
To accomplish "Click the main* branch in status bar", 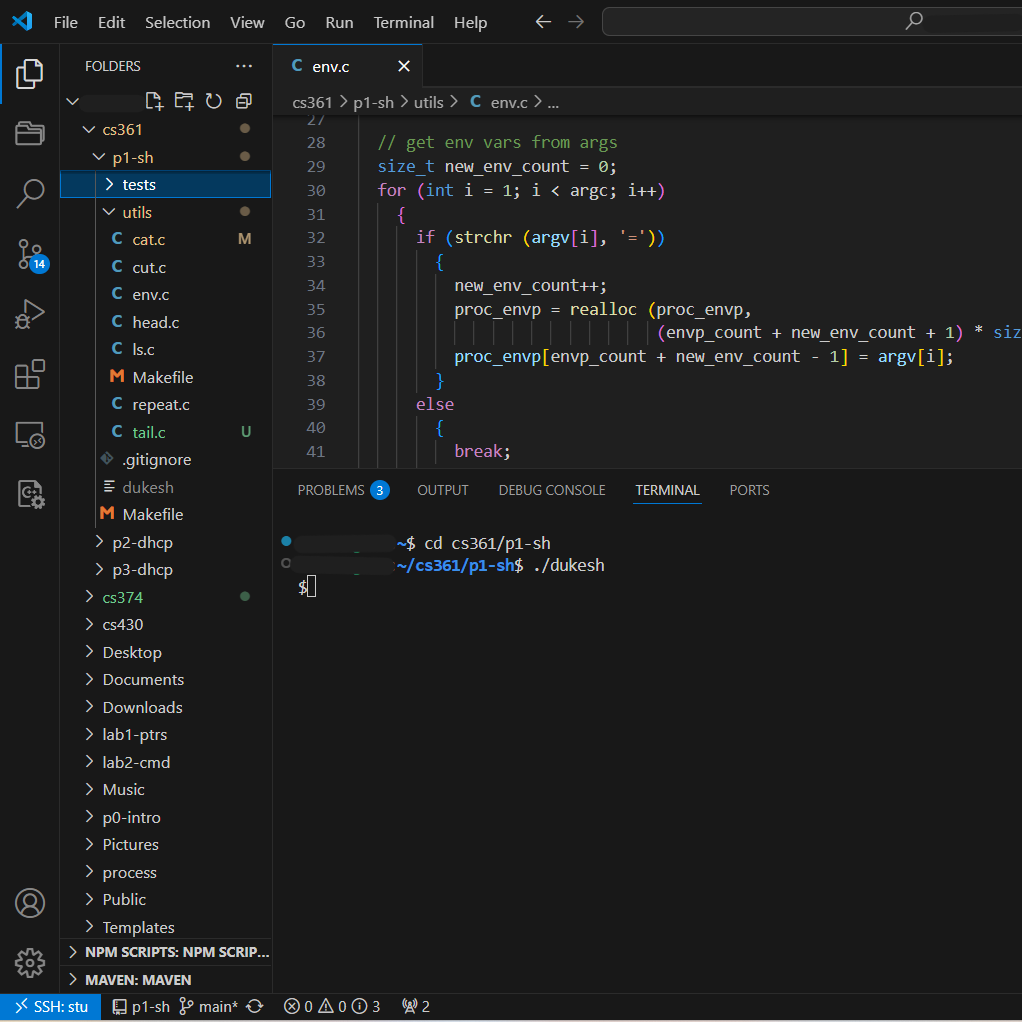I will 209,1006.
